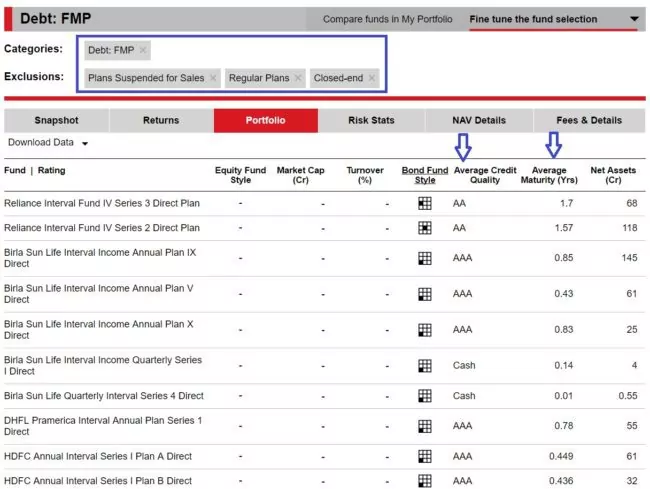Open the NAV Details tab
This screenshot has height=489, width=650.
pos(479,120)
